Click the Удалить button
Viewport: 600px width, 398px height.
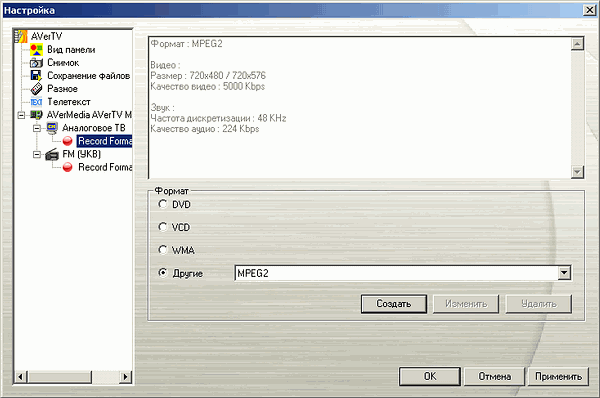point(539,304)
